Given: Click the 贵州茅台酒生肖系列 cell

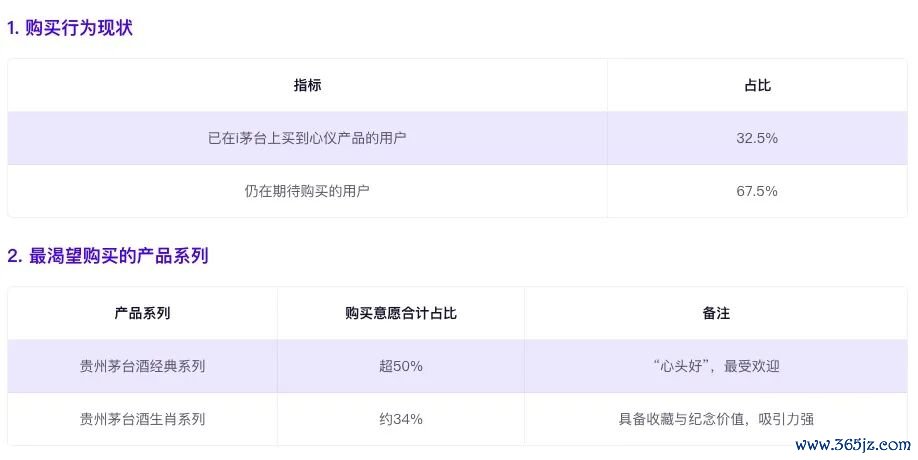Looking at the screenshot, I should click(x=142, y=419).
